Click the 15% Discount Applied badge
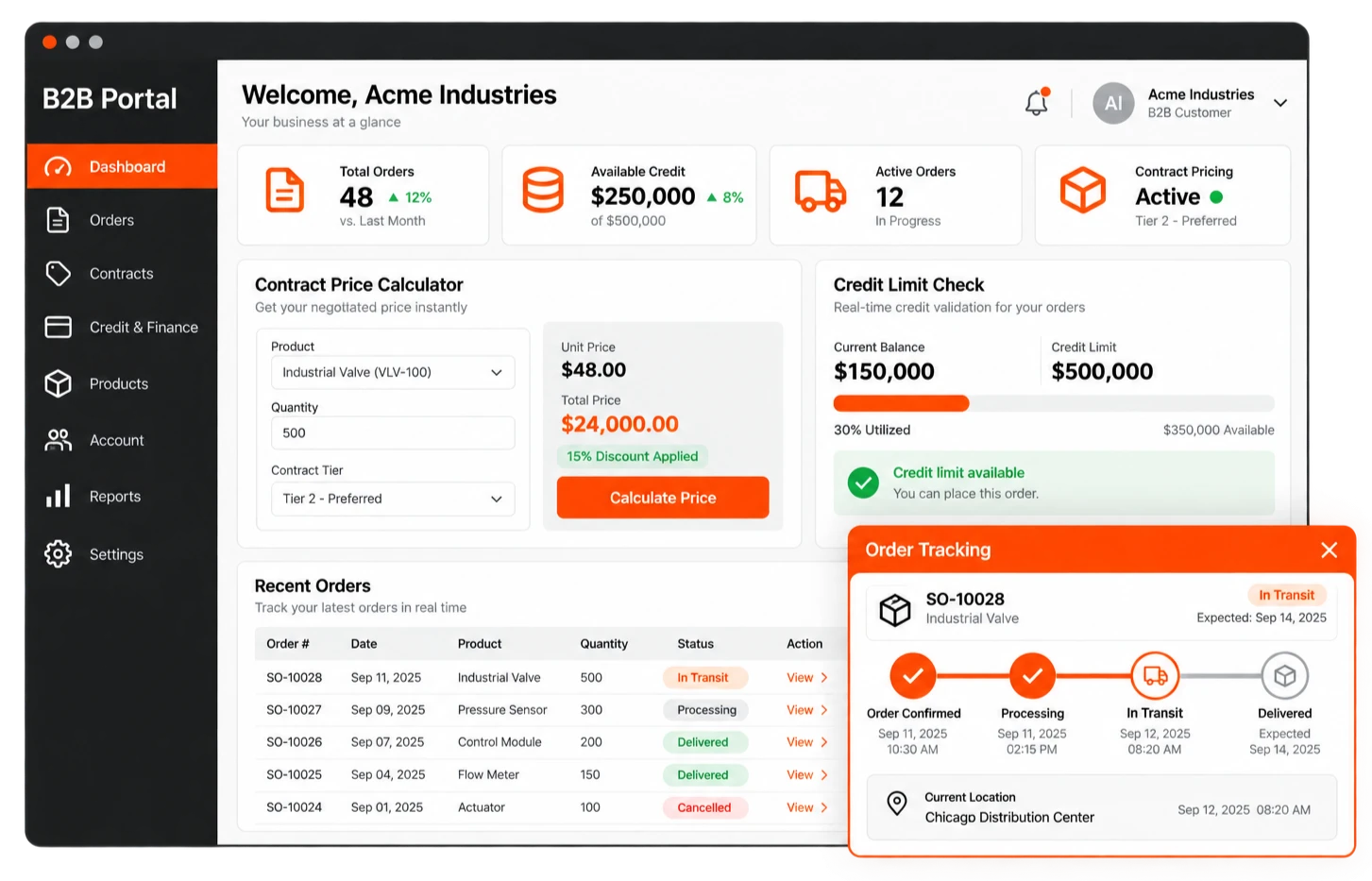The image size is (1372, 881). coord(633,456)
